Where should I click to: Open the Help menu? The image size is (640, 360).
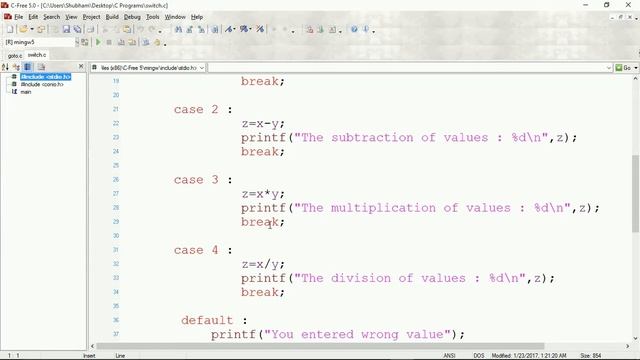point(197,17)
